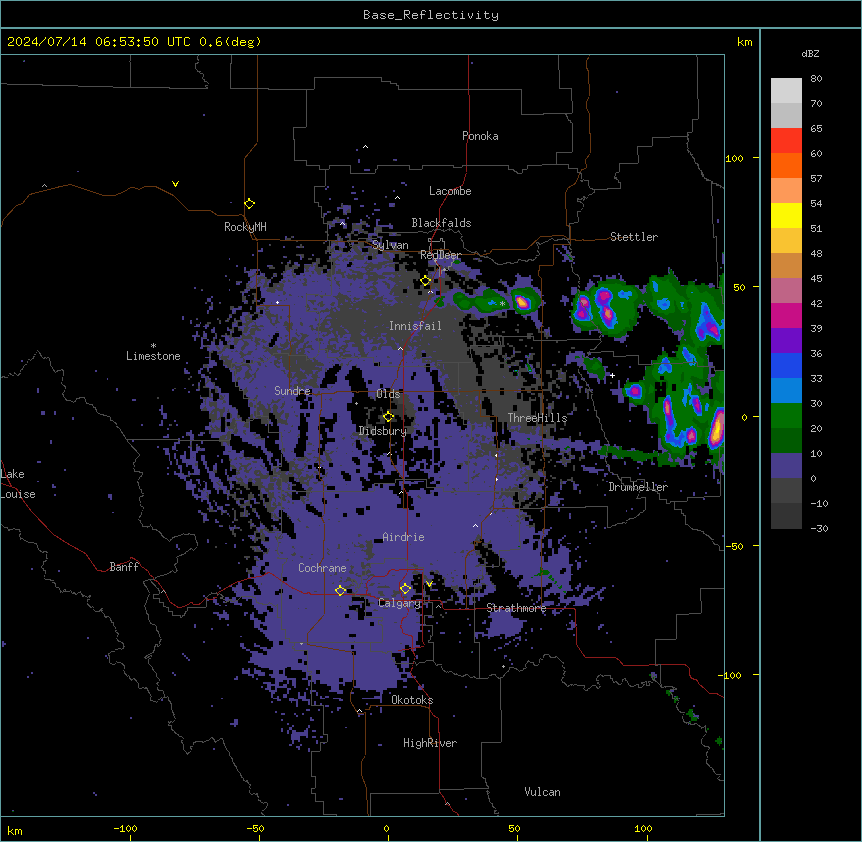Click the Airdrie label

tap(404, 537)
